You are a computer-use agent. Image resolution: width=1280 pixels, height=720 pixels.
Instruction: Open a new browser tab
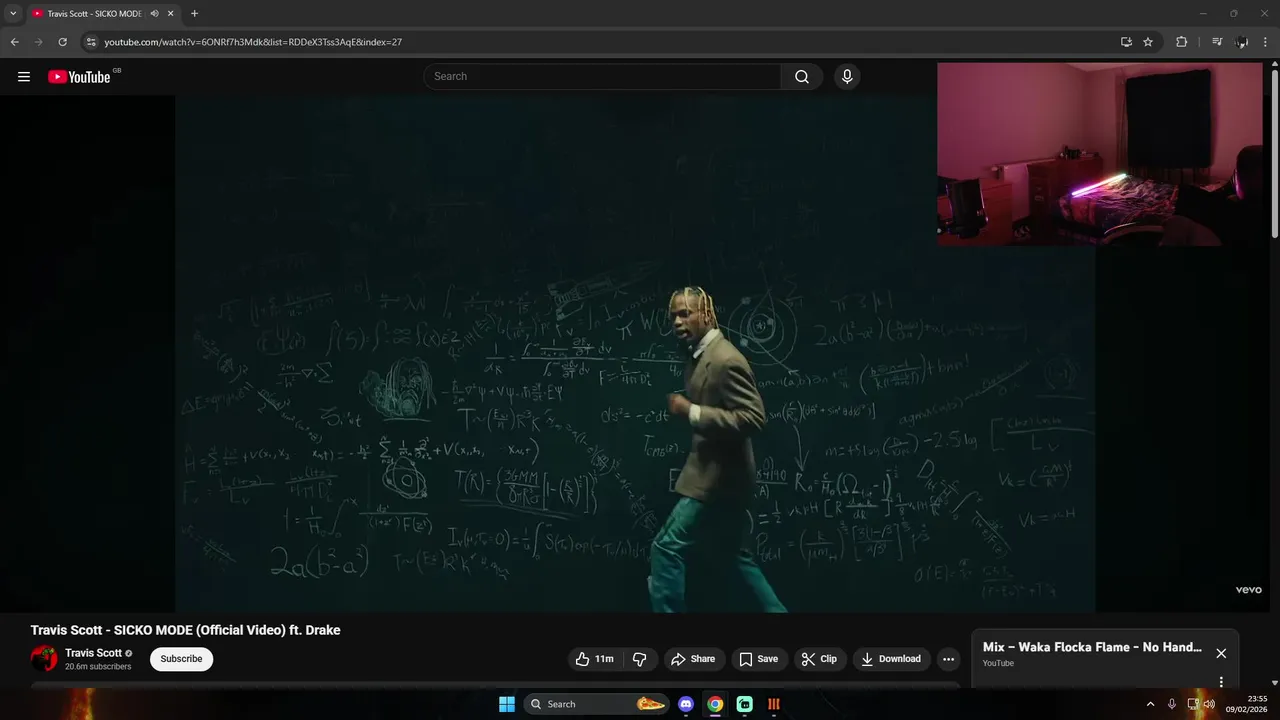(x=194, y=14)
